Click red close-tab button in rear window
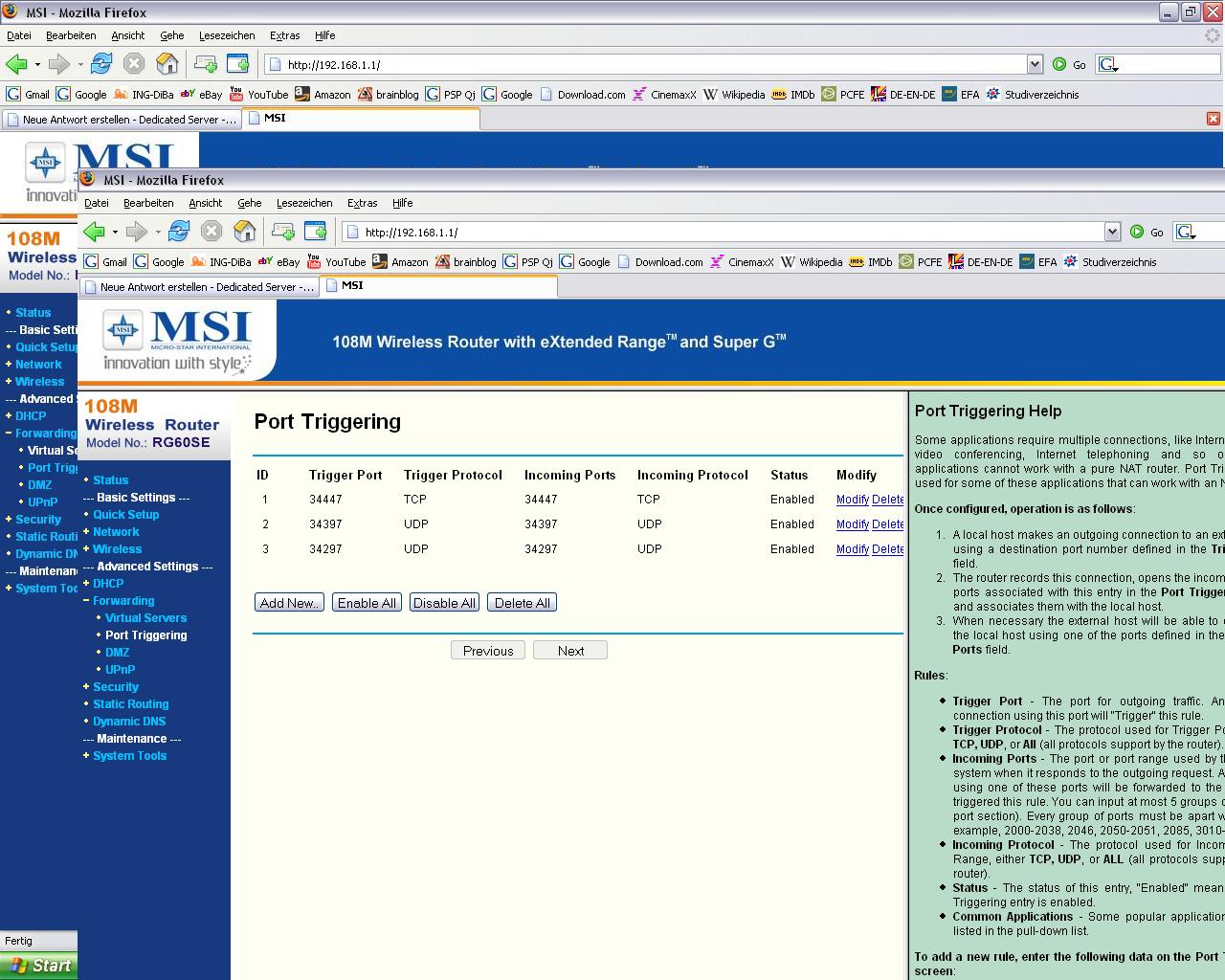Image resolution: width=1225 pixels, height=980 pixels. click(x=1214, y=119)
